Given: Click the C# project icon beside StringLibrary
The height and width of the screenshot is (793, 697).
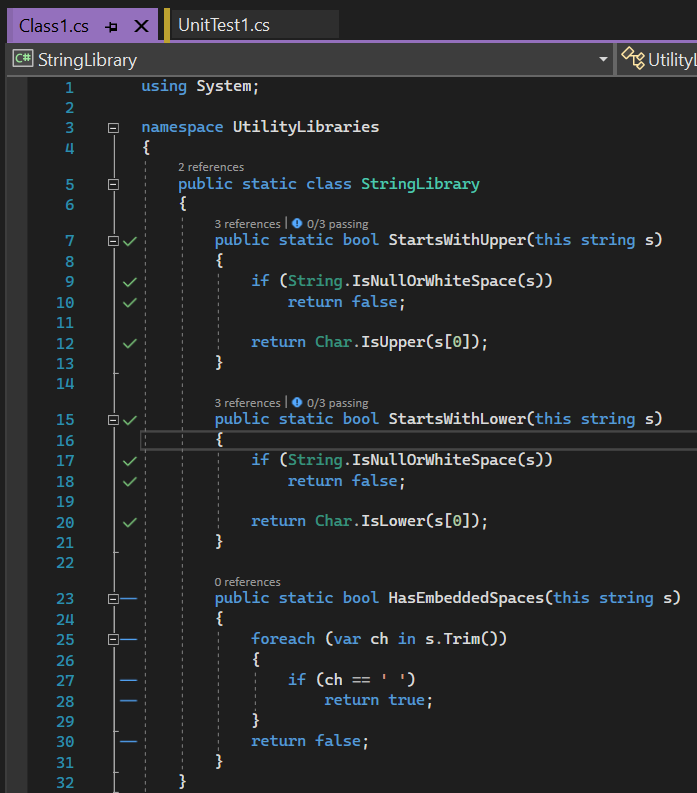Looking at the screenshot, I should tap(23, 60).
